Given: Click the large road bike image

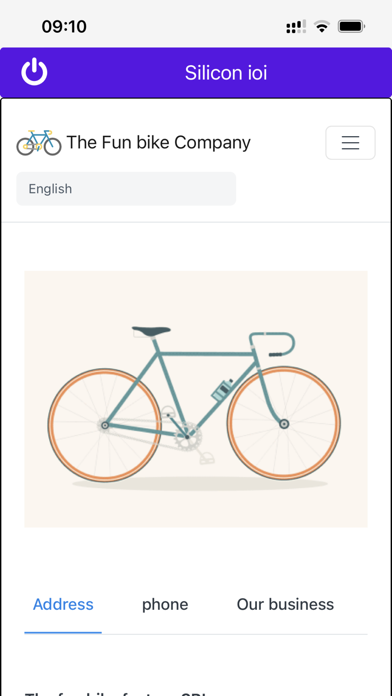Looking at the screenshot, I should tap(196, 399).
